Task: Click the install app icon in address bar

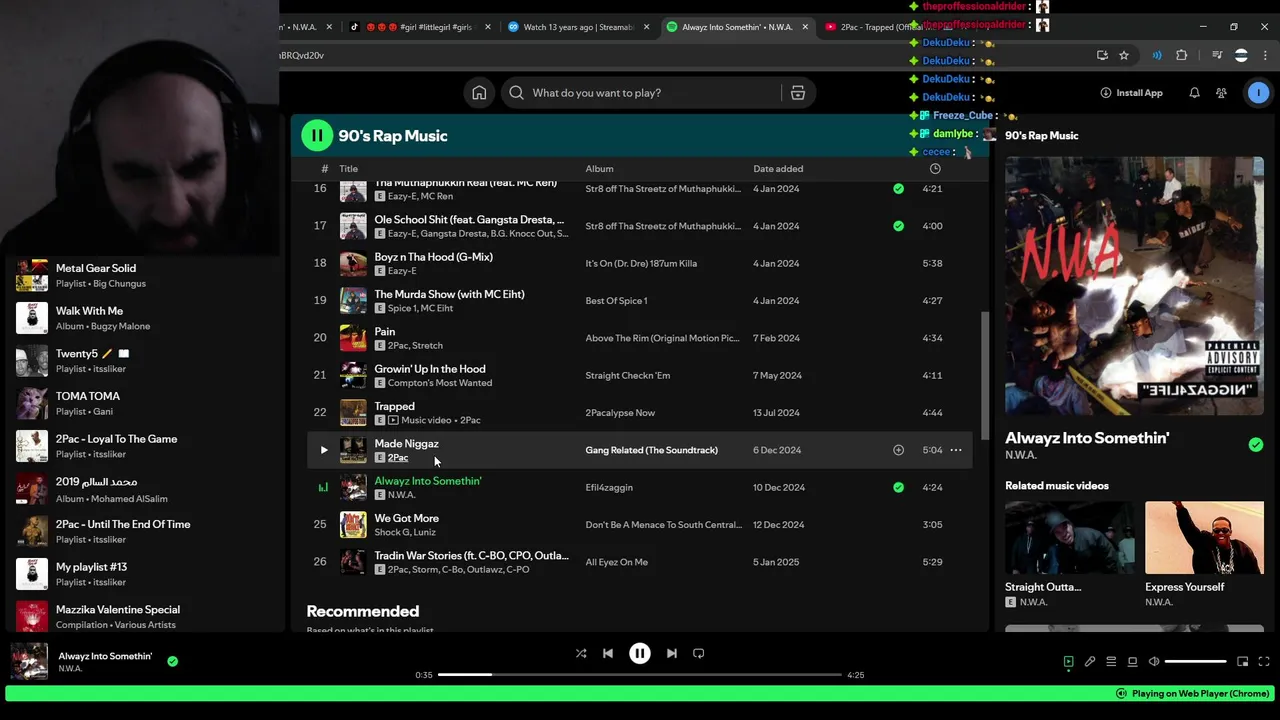Action: [1102, 56]
